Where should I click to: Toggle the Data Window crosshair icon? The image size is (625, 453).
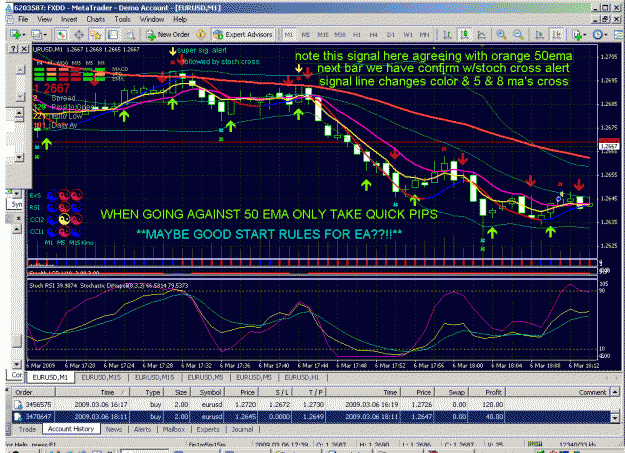[79, 35]
